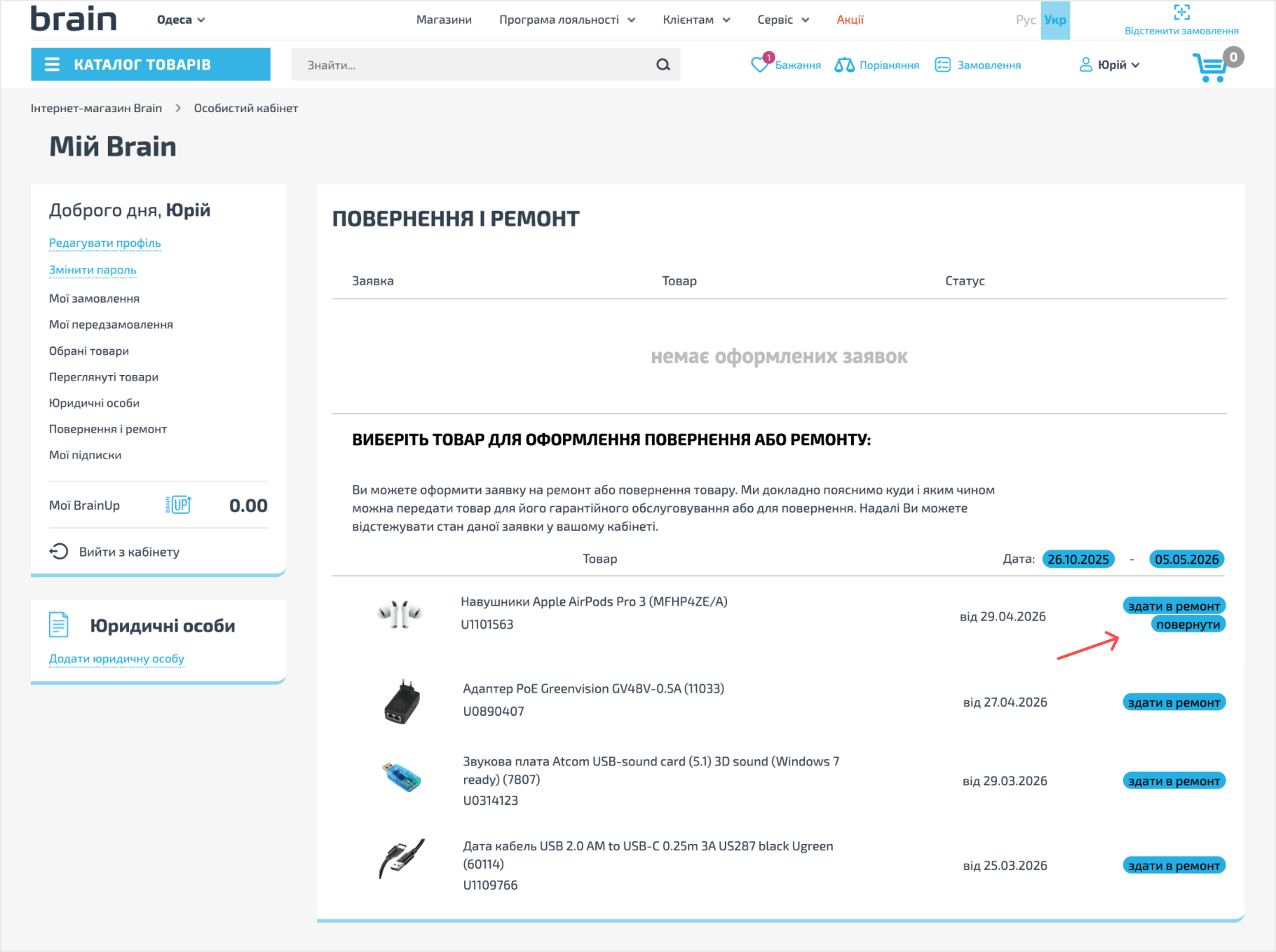Screen dimensions: 1276x952
Task: Expand the Одеса city dropdown
Action: 181,20
